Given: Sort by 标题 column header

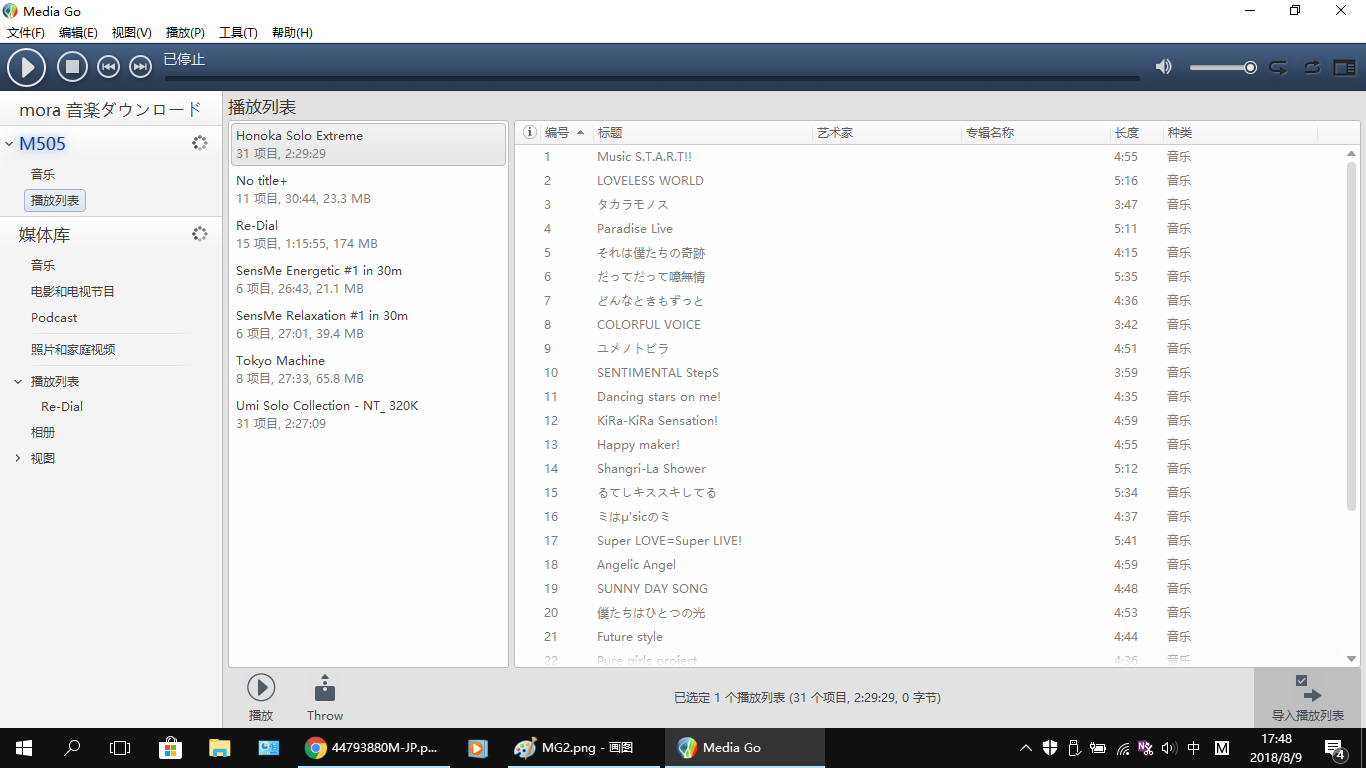Looking at the screenshot, I should click(703, 132).
